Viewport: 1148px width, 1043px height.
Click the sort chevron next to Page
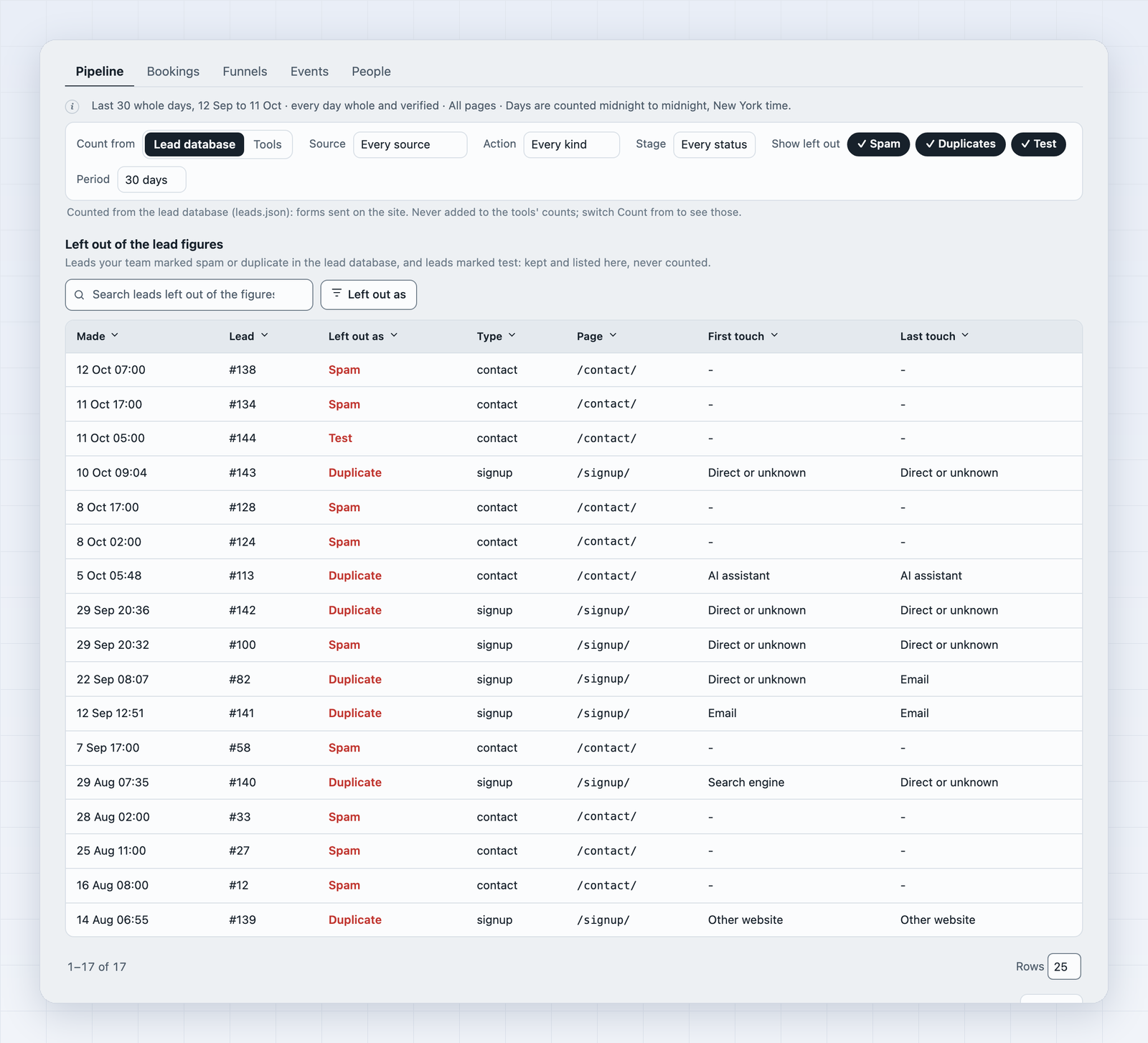click(x=613, y=336)
